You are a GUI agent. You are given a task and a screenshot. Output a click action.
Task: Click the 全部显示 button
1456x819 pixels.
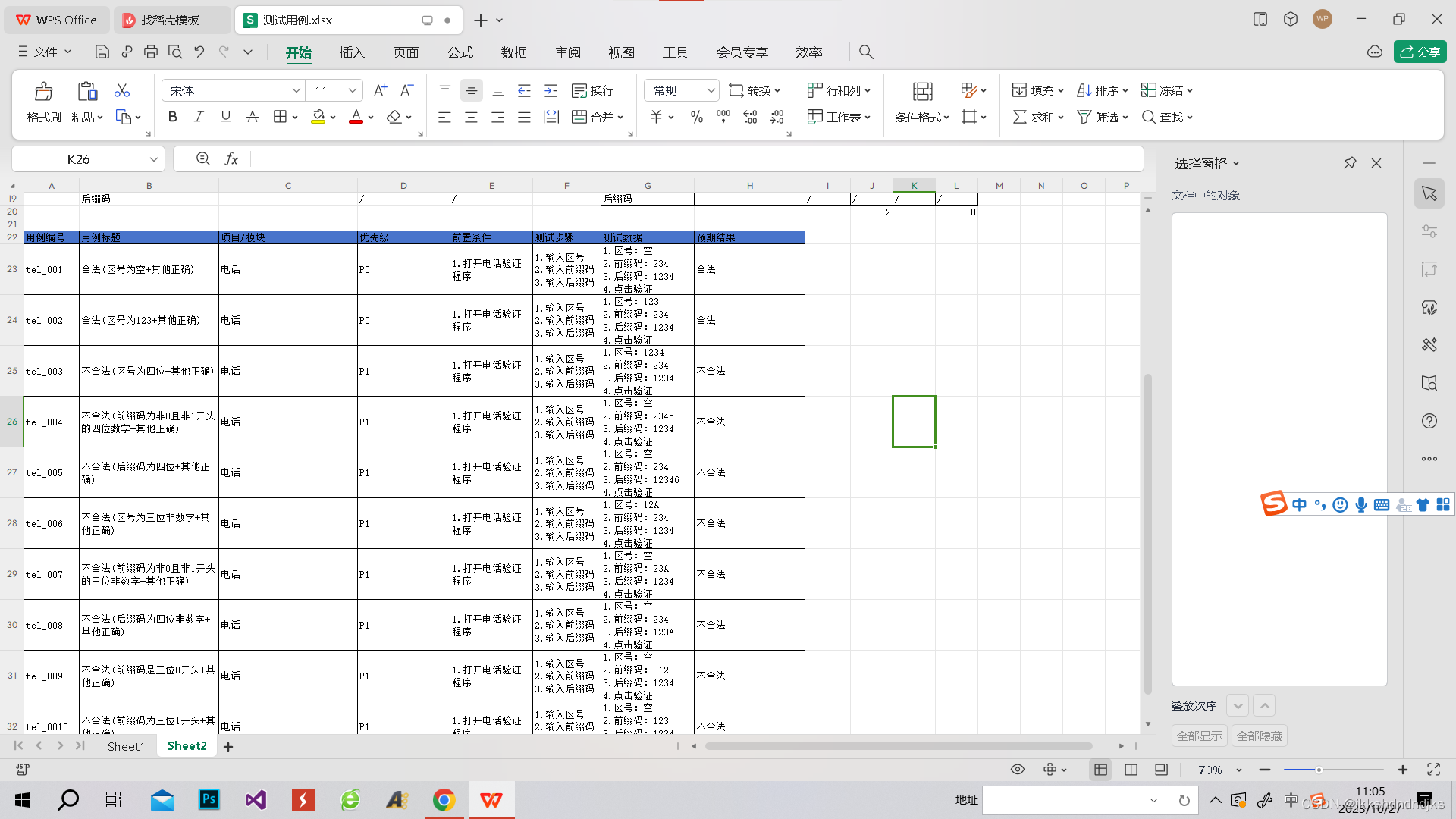point(1199,736)
